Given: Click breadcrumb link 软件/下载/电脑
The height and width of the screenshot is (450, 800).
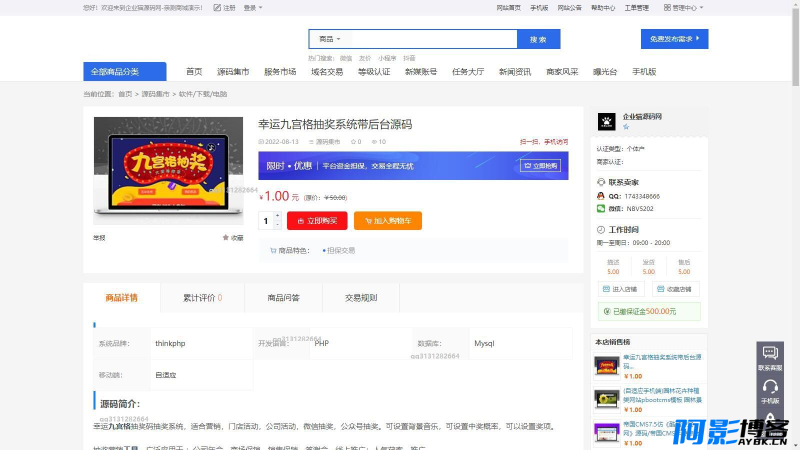Looking at the screenshot, I should [x=203, y=94].
